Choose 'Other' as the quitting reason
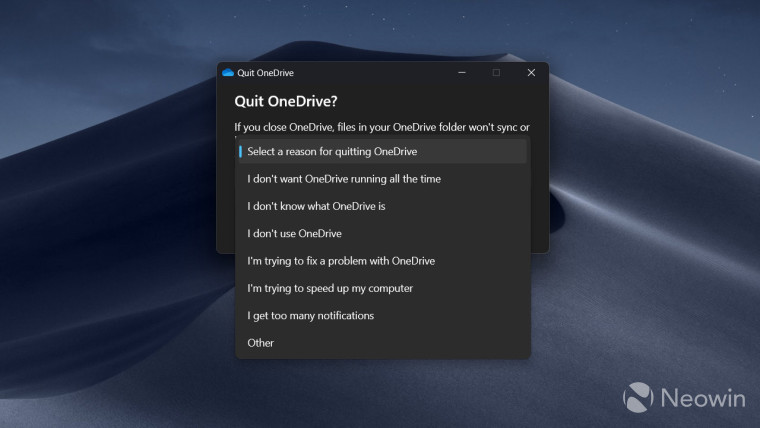This screenshot has height=428, width=760. tap(382, 343)
